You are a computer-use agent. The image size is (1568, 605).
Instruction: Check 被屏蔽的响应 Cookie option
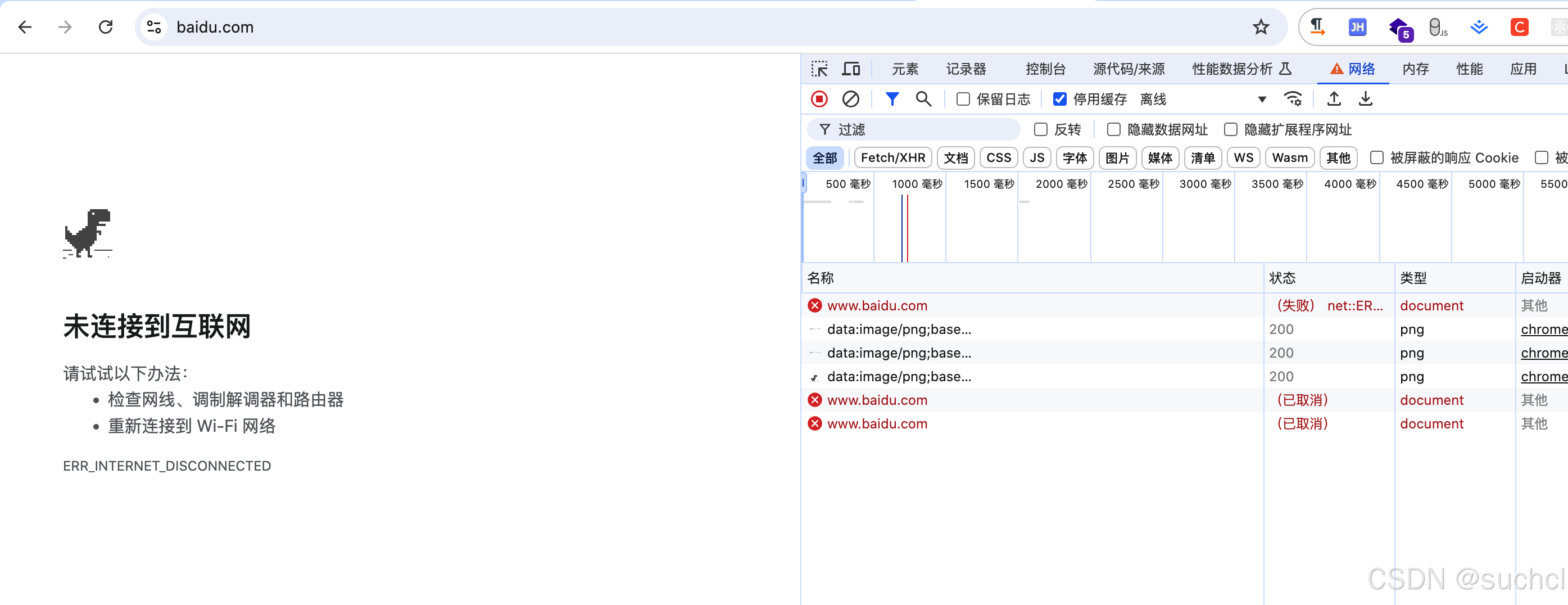(1377, 158)
